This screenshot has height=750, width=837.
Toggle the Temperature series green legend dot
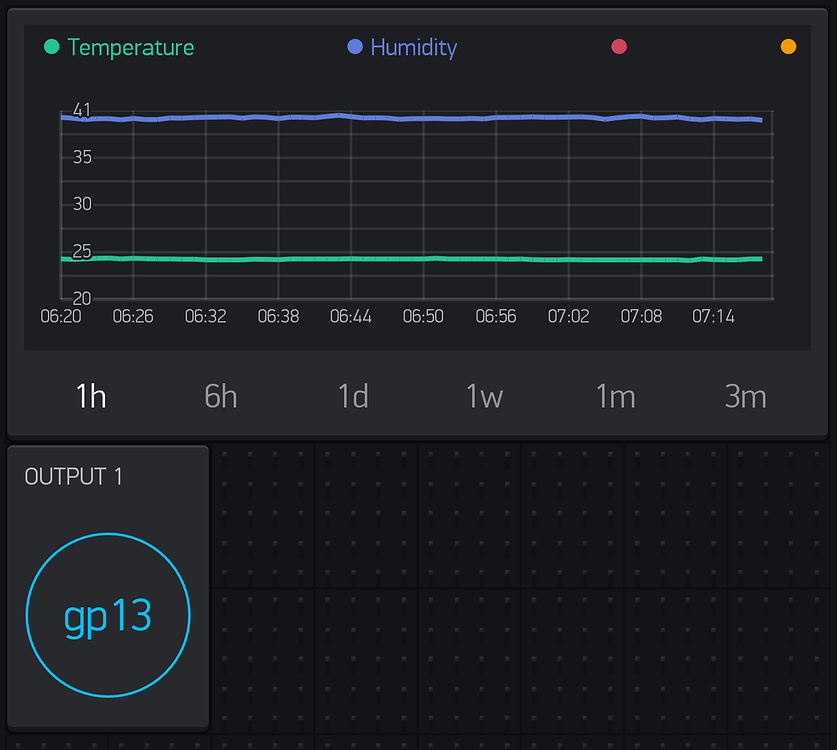(51, 46)
